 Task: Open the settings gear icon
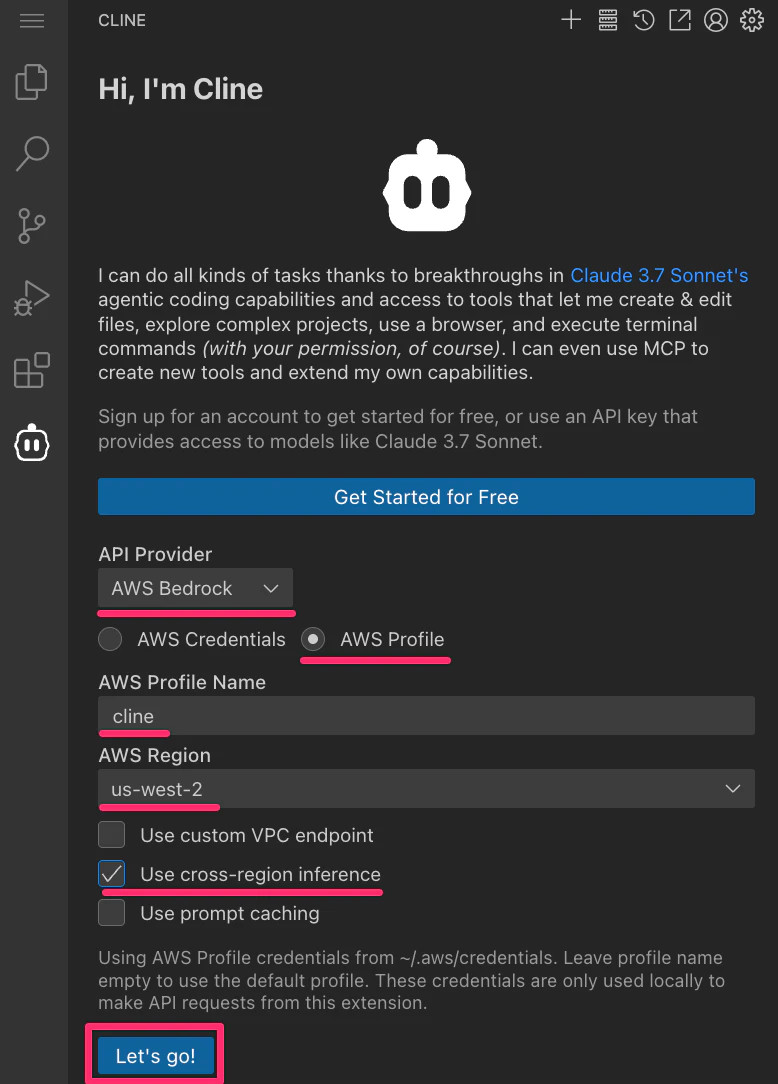752,20
